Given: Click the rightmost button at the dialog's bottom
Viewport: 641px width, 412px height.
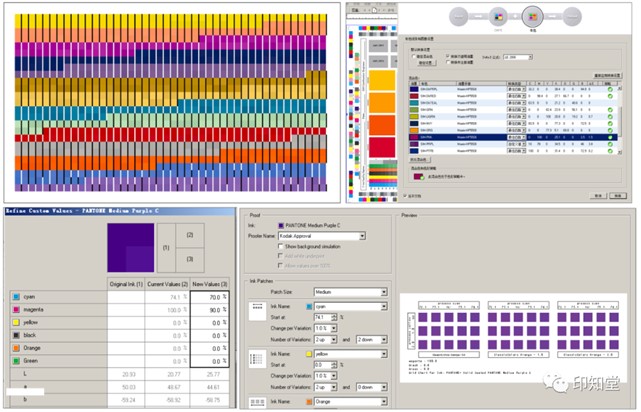Looking at the screenshot, I should (x=615, y=196).
